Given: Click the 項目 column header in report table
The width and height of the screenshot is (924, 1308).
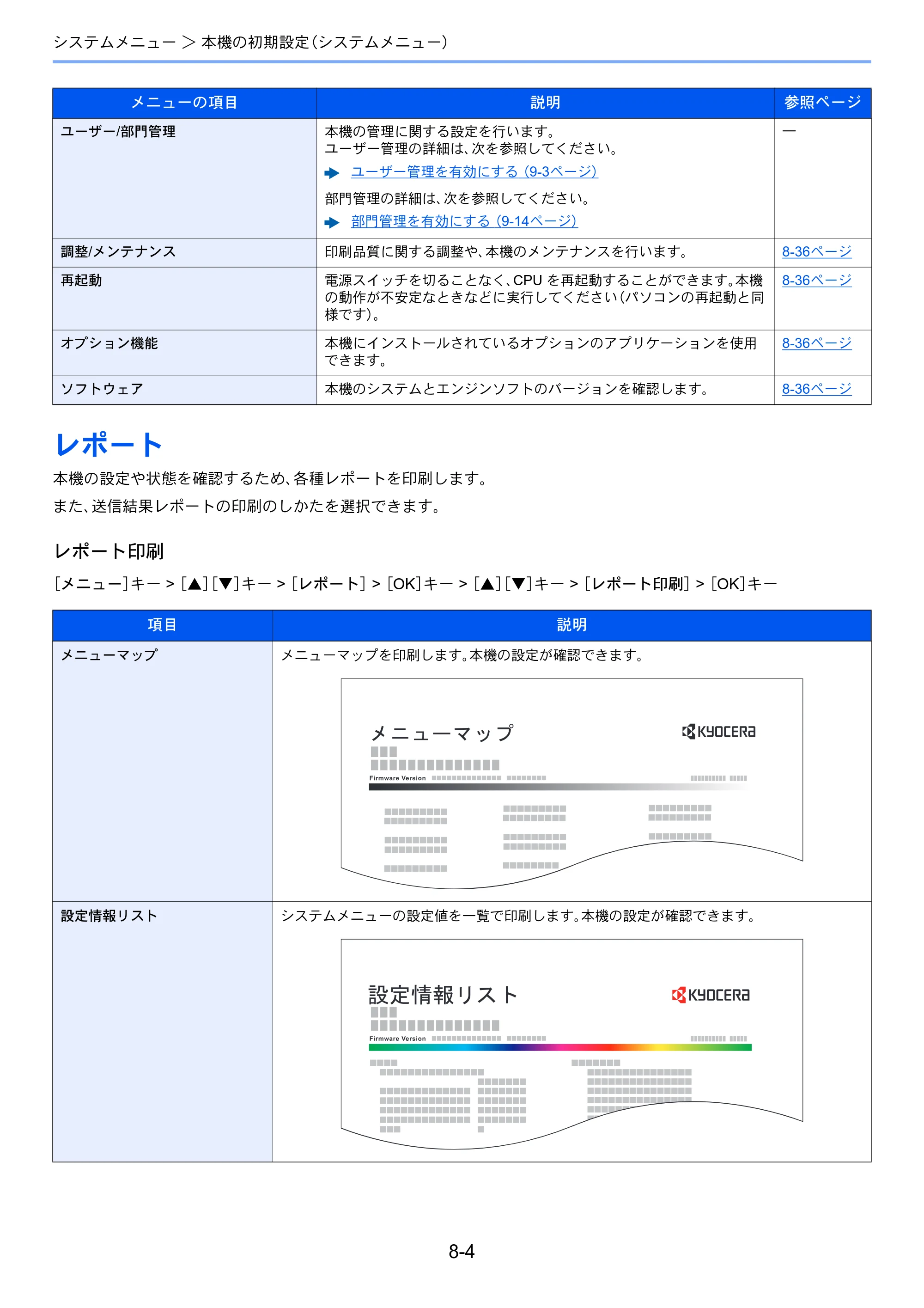Looking at the screenshot, I should (162, 625).
